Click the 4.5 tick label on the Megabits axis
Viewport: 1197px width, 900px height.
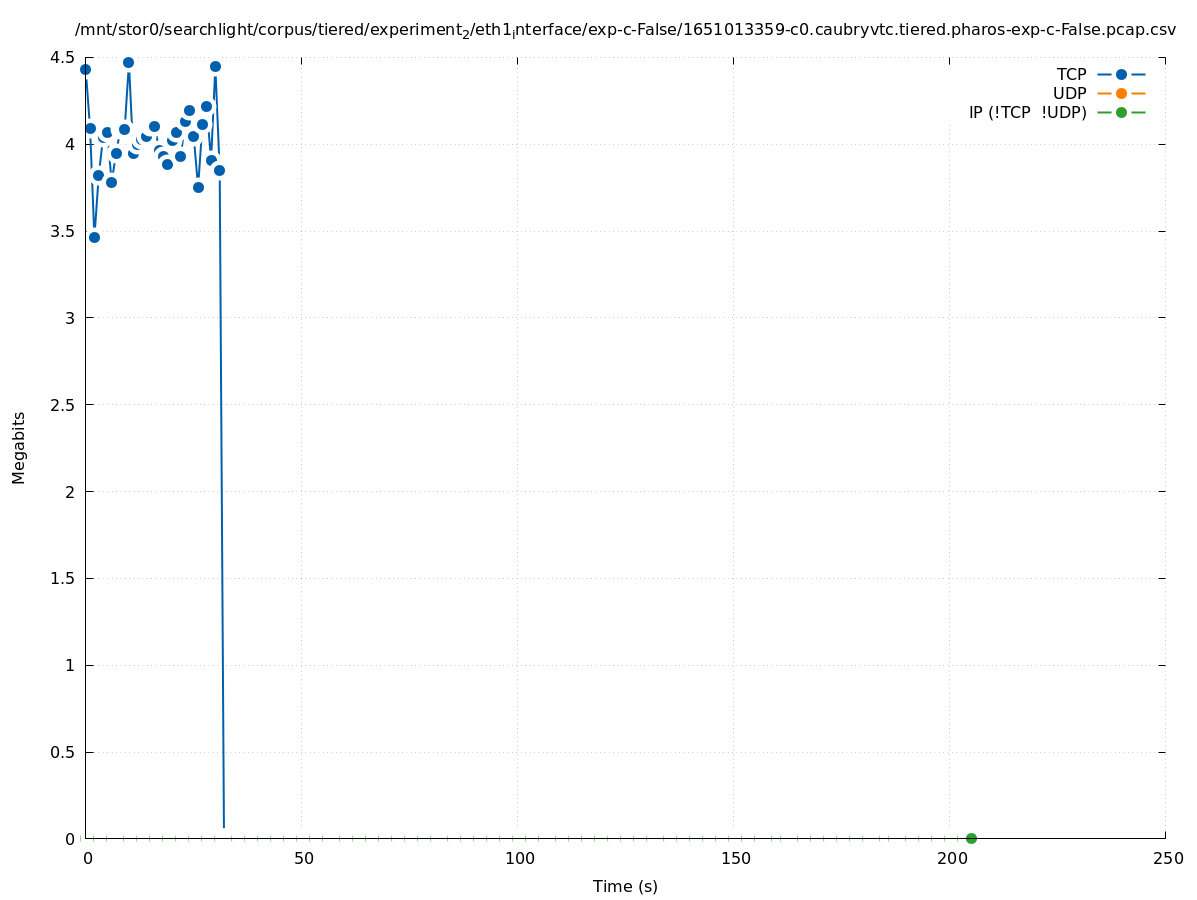coord(62,57)
